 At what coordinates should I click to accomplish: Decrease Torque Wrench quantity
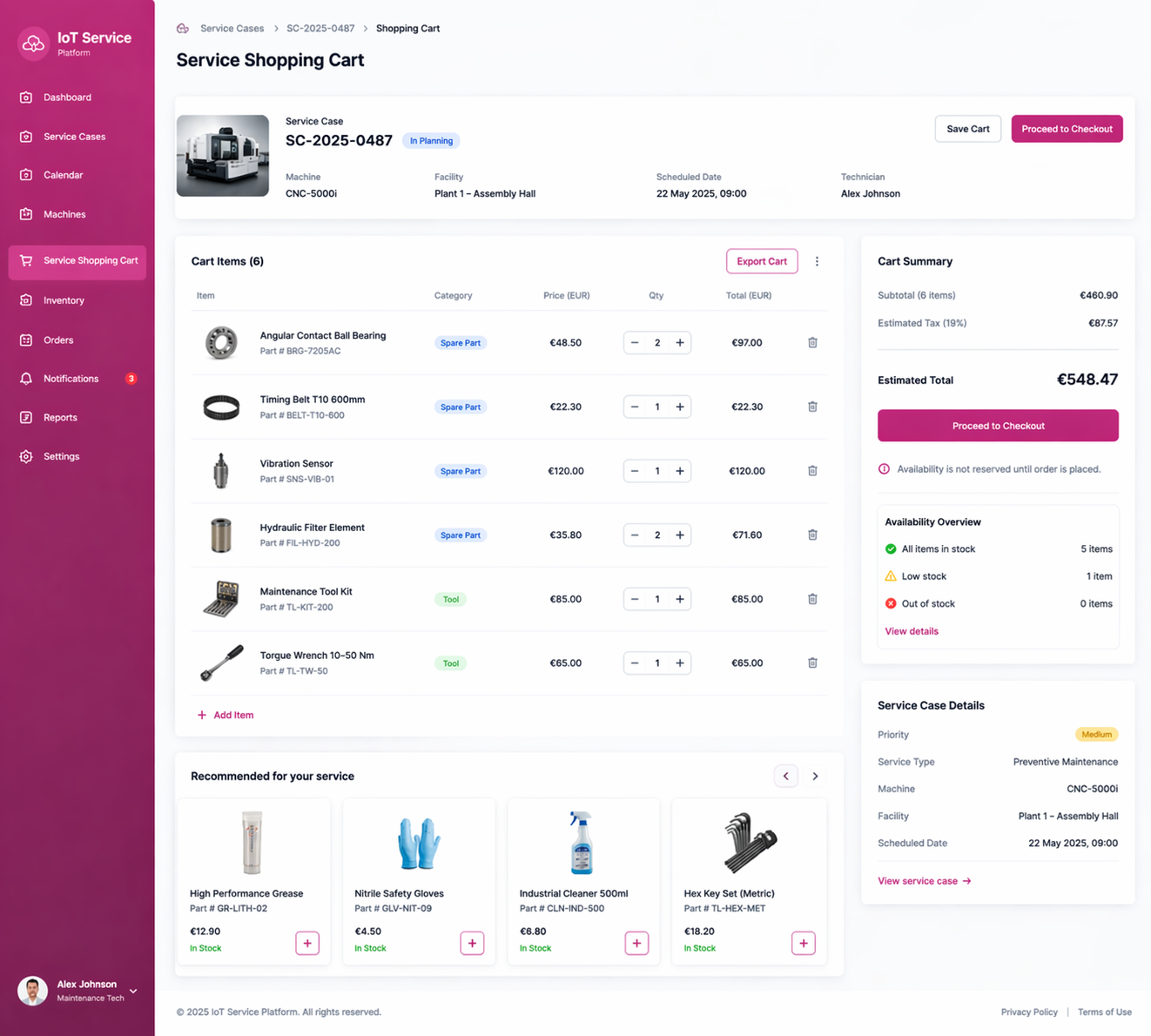click(635, 663)
